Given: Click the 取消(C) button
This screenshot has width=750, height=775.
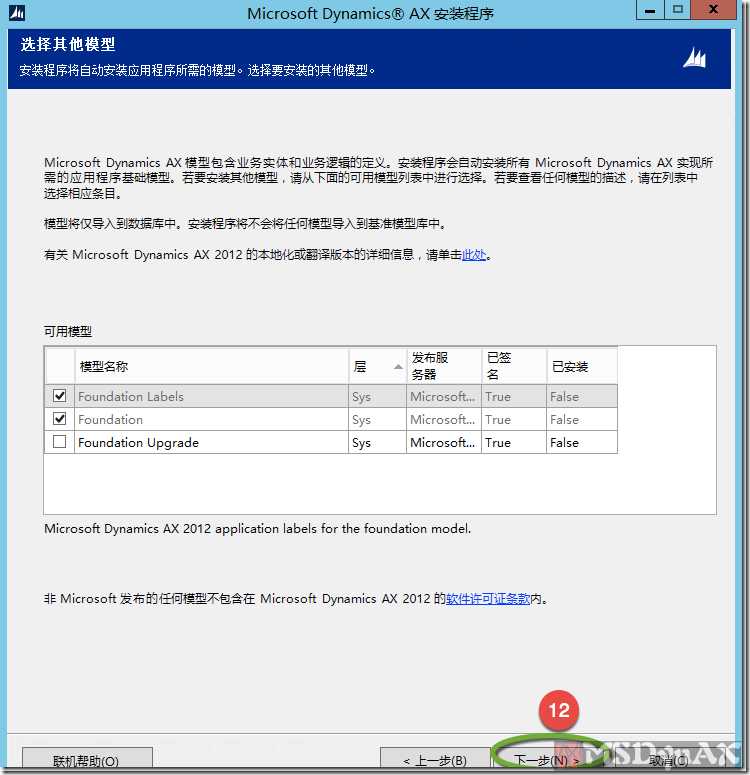Looking at the screenshot, I should click(x=668, y=760).
